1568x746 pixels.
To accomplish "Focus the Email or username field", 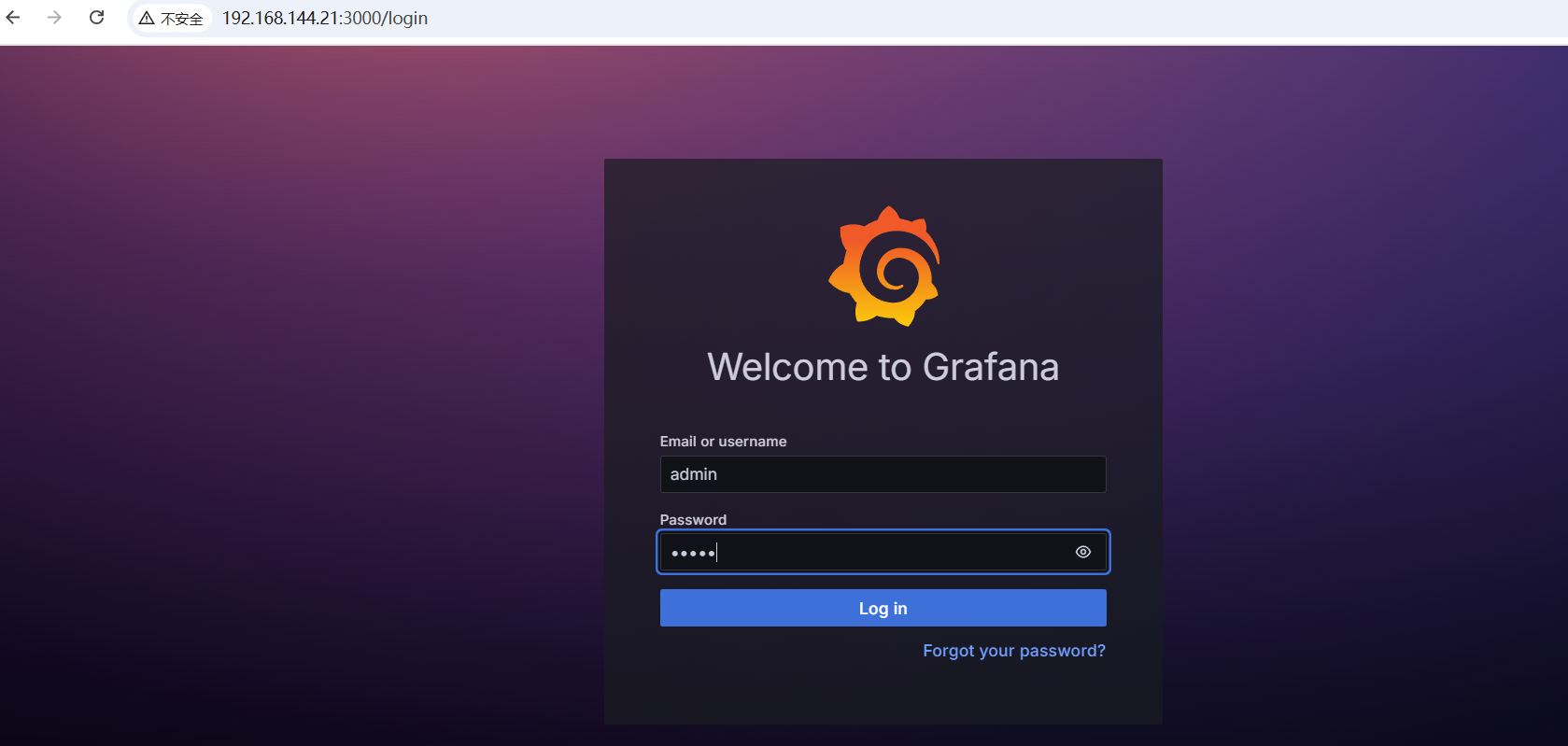I will coord(883,474).
